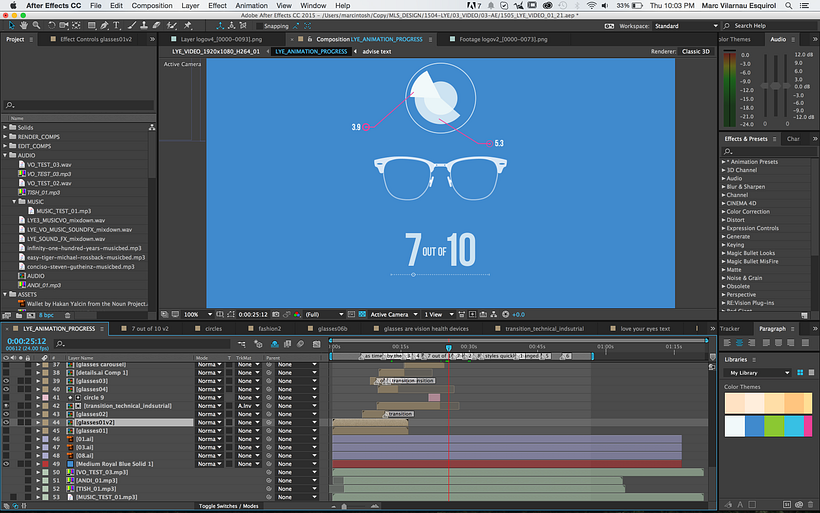Create new folder in Project panel
The height and width of the screenshot is (513, 820).
[x=19, y=315]
